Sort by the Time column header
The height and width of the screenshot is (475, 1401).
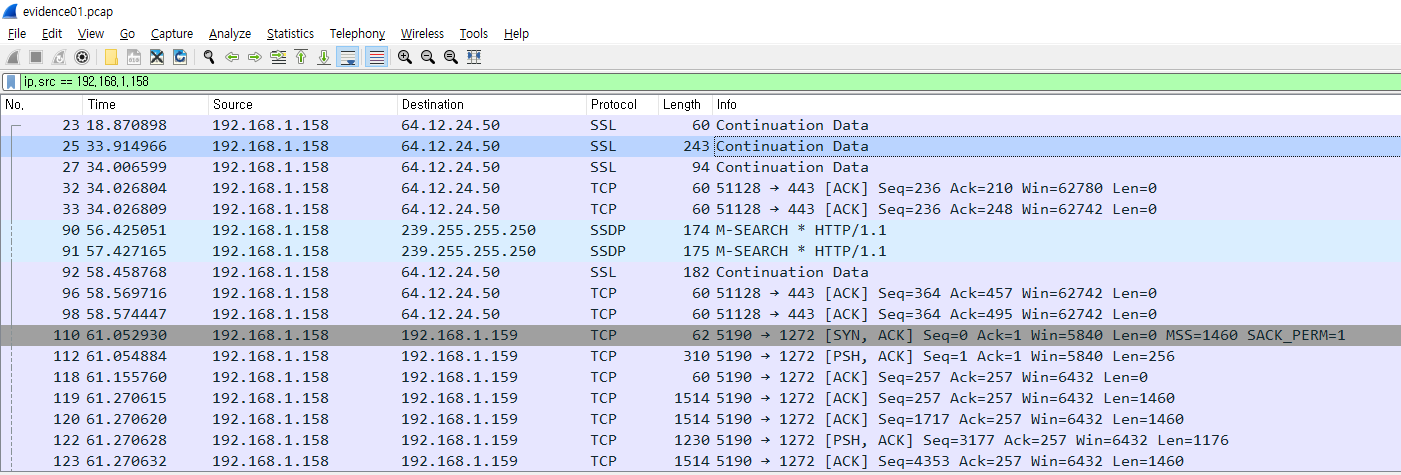pos(146,104)
